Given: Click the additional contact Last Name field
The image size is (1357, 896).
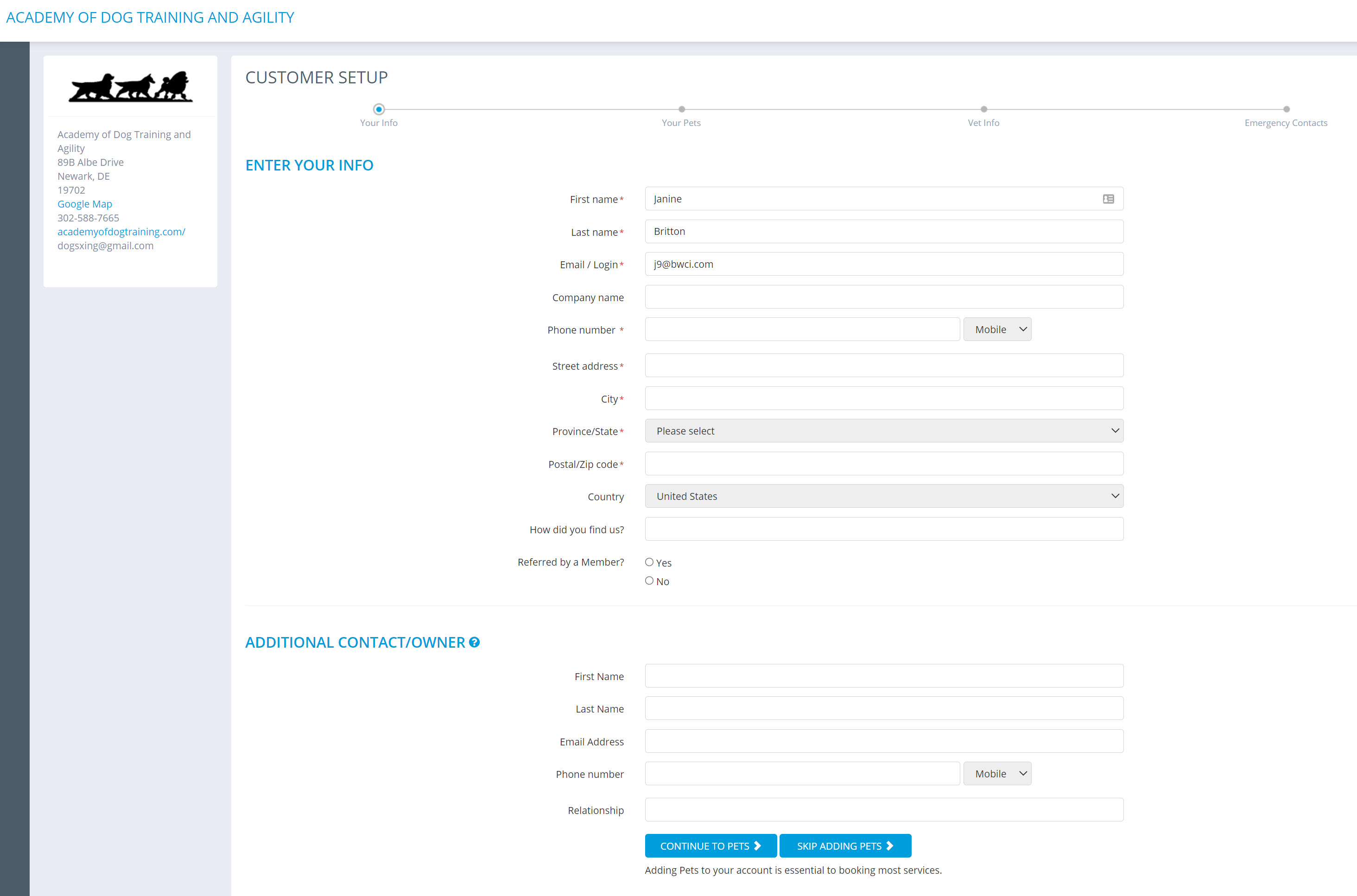Looking at the screenshot, I should (884, 708).
